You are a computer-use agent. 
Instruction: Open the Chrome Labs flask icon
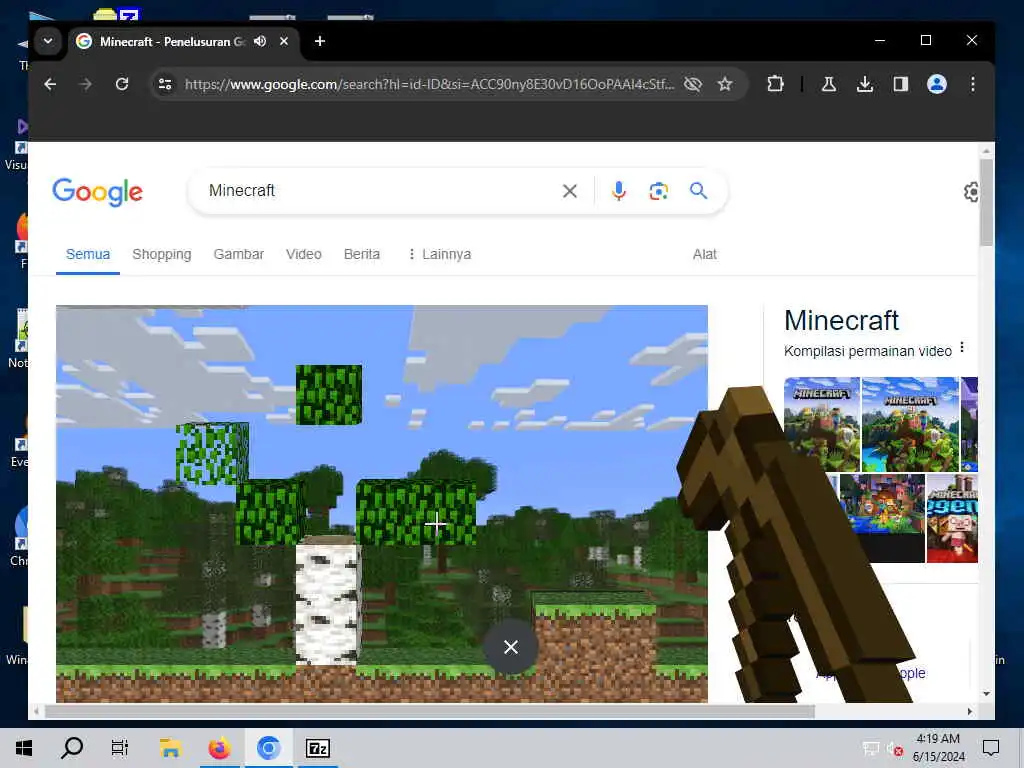pyautogui.click(x=829, y=84)
